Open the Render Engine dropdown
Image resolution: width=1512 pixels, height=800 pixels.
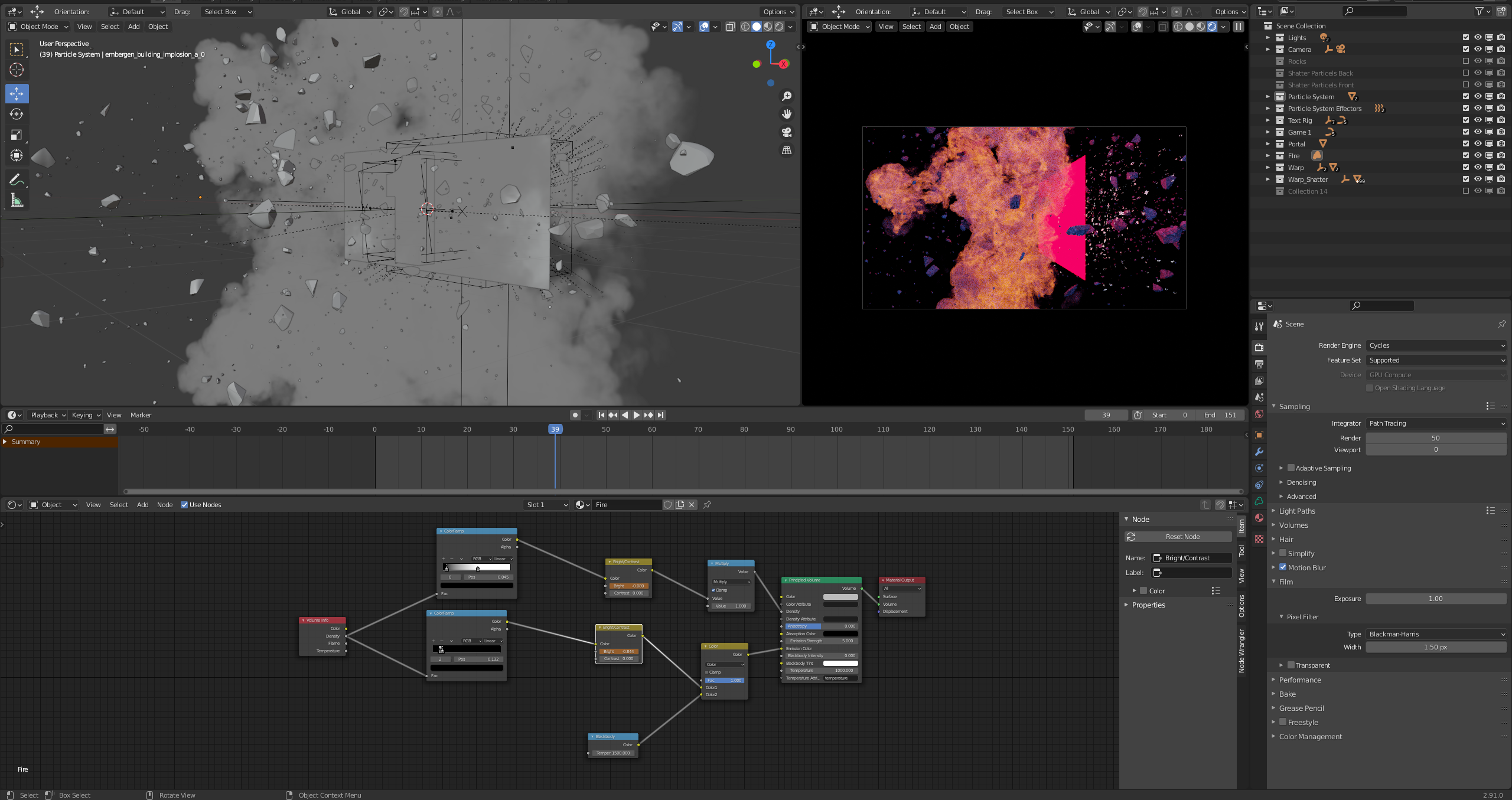coord(1436,345)
